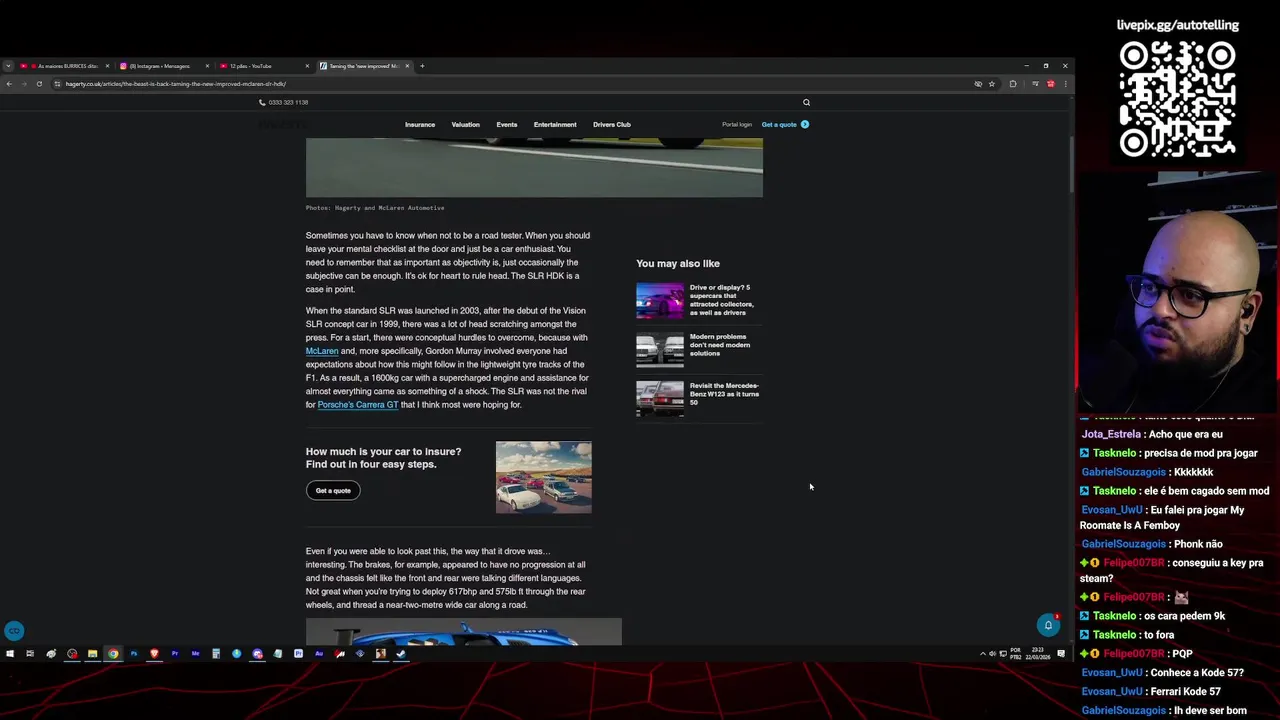Call the 0333 323 1138 phone number

(284, 102)
